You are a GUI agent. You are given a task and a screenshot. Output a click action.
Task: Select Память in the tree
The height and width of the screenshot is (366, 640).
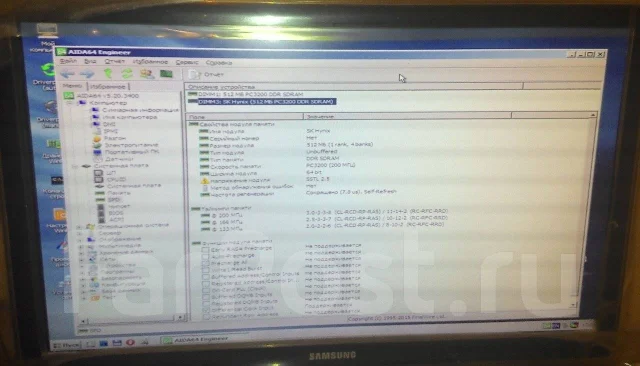[x=118, y=193]
